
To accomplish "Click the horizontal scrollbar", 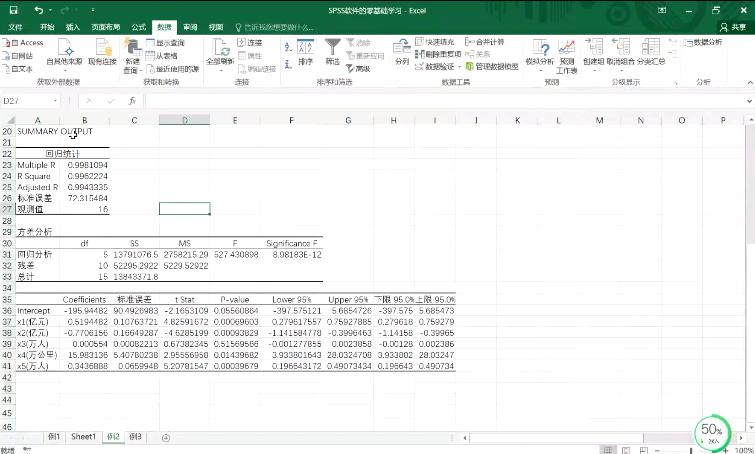I will (x=556, y=438).
